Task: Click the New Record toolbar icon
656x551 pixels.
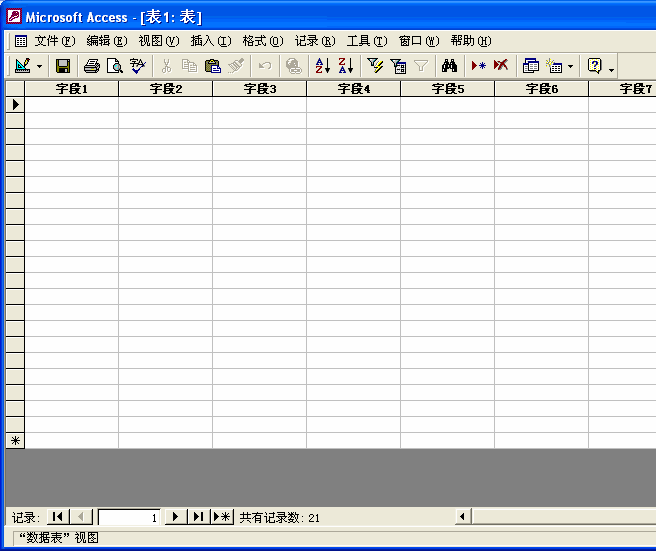Action: (x=478, y=66)
